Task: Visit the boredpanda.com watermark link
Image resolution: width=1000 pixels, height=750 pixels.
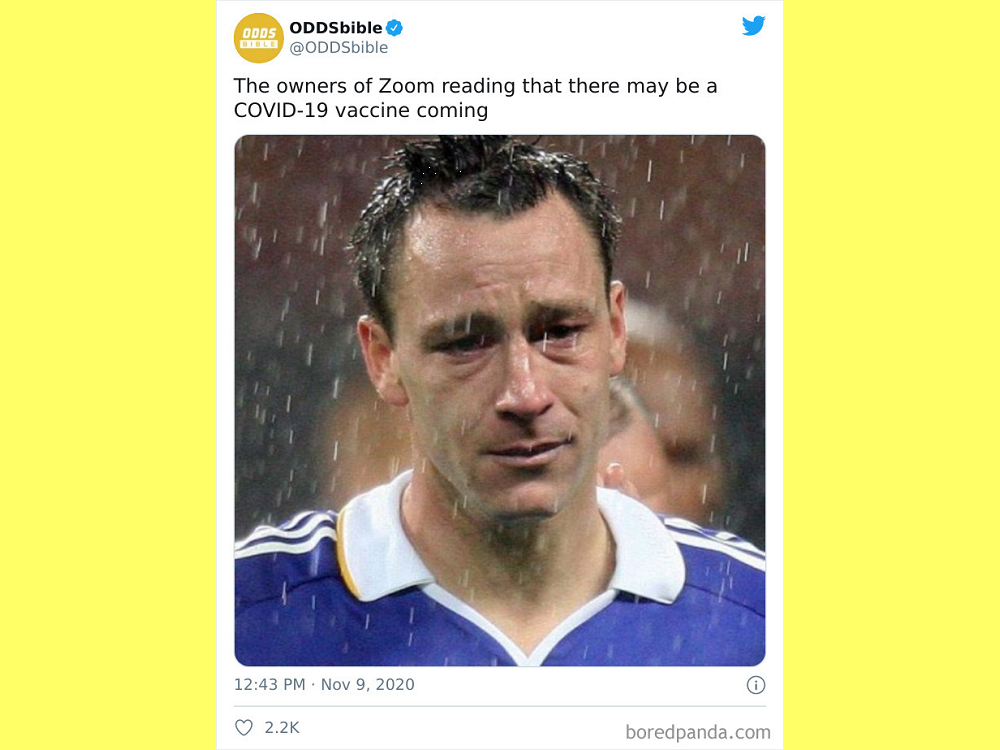Action: [698, 732]
